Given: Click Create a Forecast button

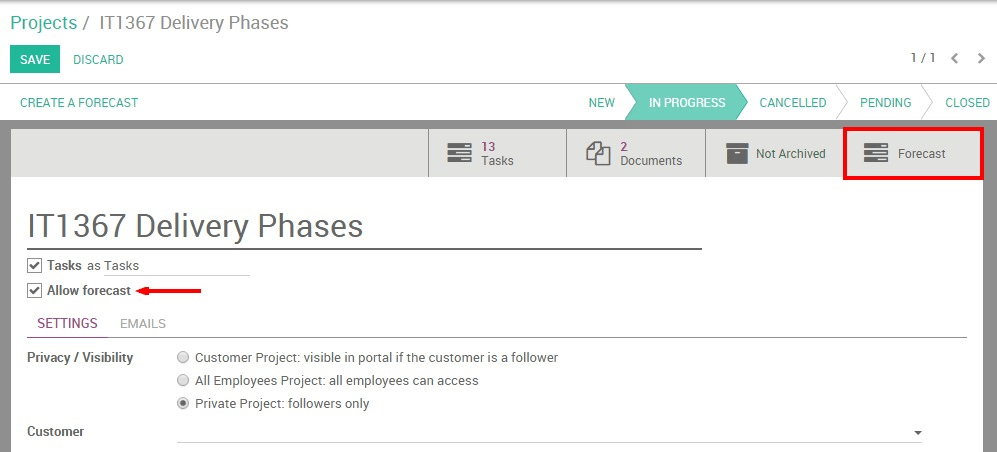Looking at the screenshot, I should [x=79, y=103].
